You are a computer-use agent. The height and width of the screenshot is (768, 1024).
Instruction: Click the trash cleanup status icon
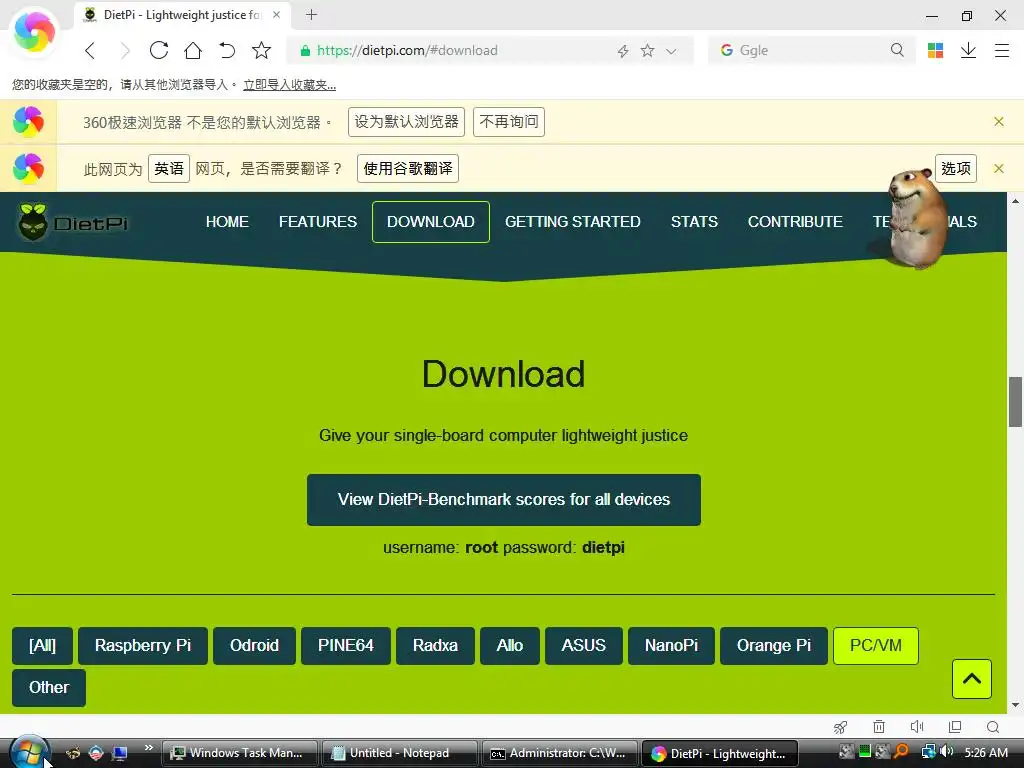879,727
